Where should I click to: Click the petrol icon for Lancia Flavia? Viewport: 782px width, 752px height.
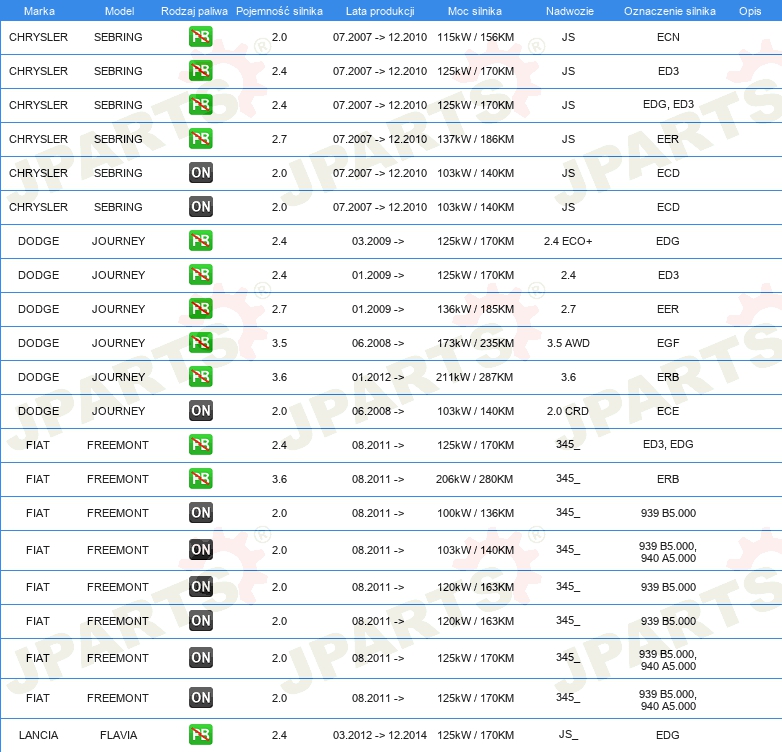tap(201, 735)
